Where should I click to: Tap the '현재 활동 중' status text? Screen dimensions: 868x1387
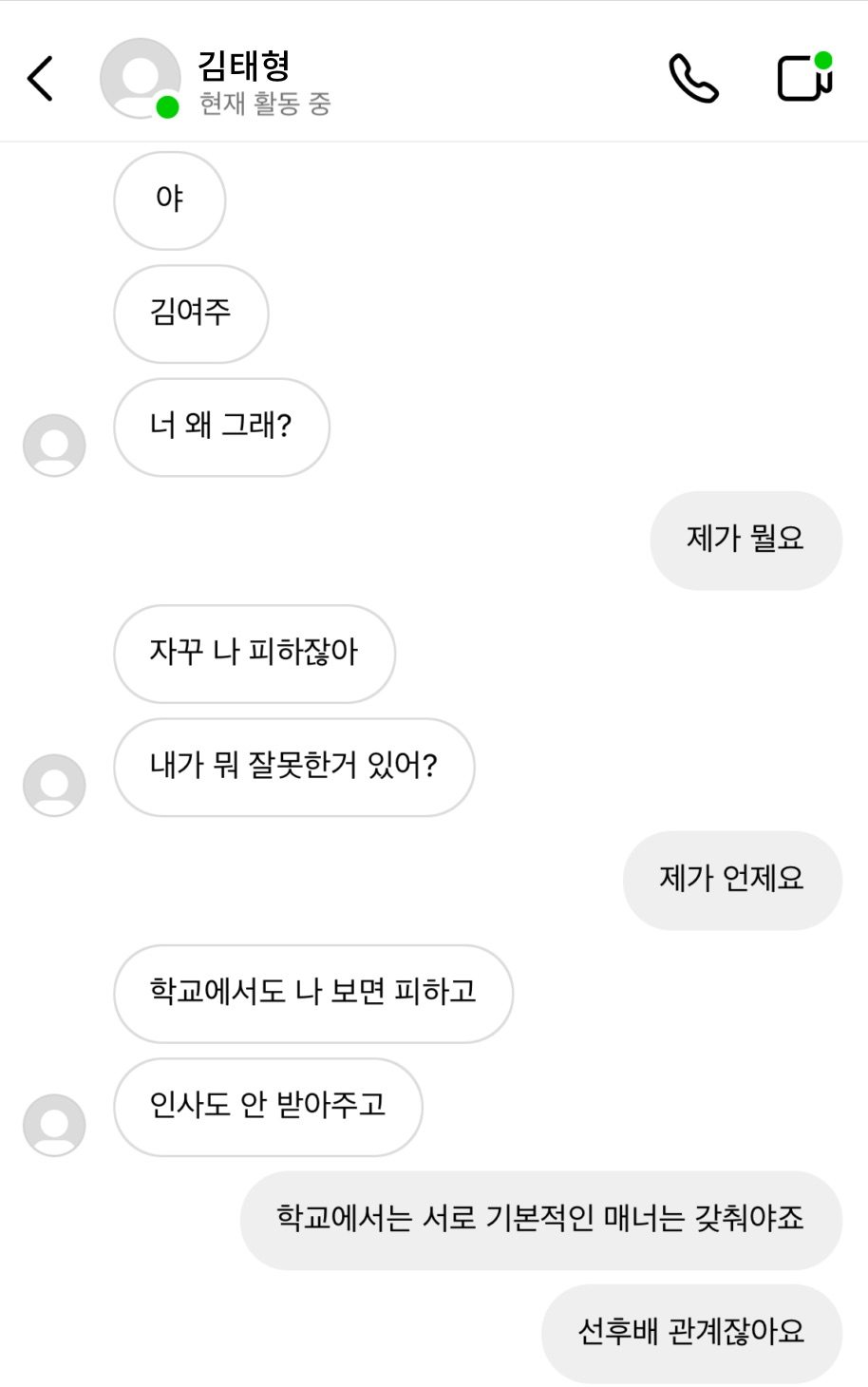(x=265, y=104)
